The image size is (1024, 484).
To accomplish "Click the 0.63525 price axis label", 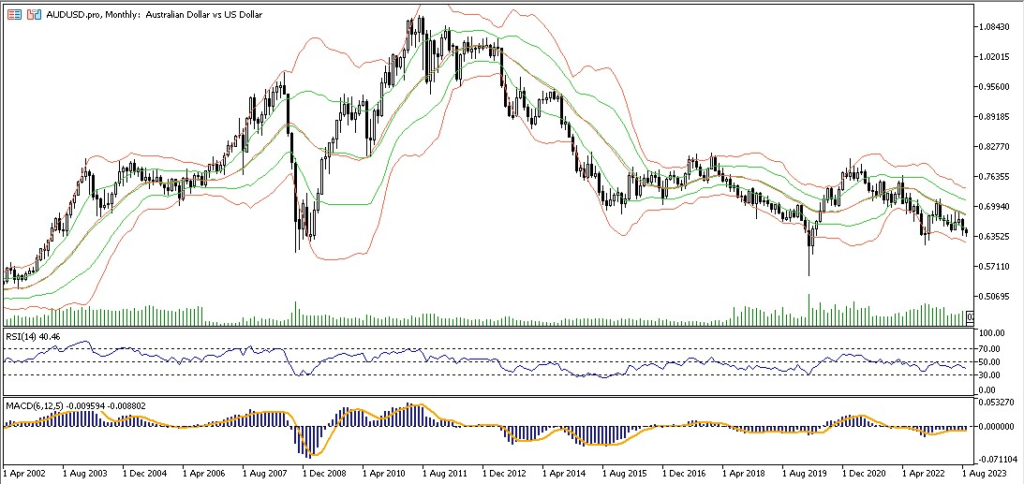I will pos(995,237).
